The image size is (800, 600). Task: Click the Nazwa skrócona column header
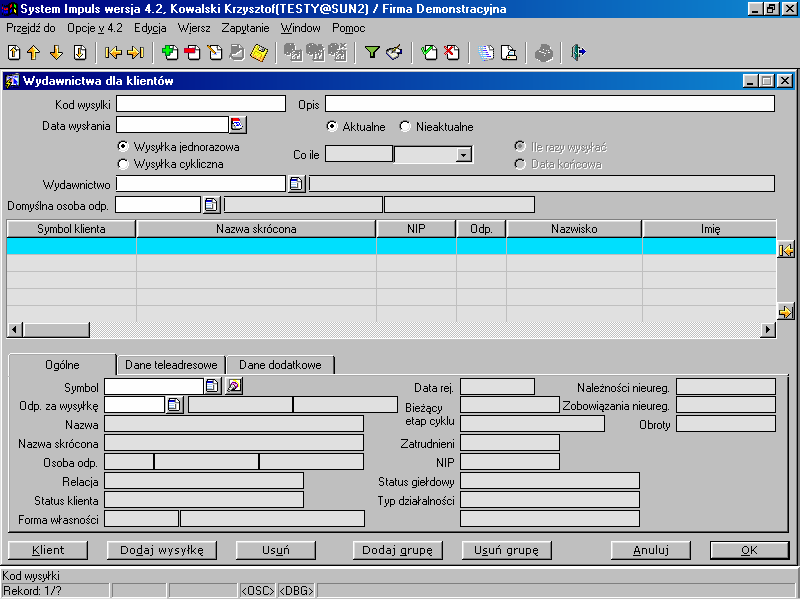(x=256, y=229)
